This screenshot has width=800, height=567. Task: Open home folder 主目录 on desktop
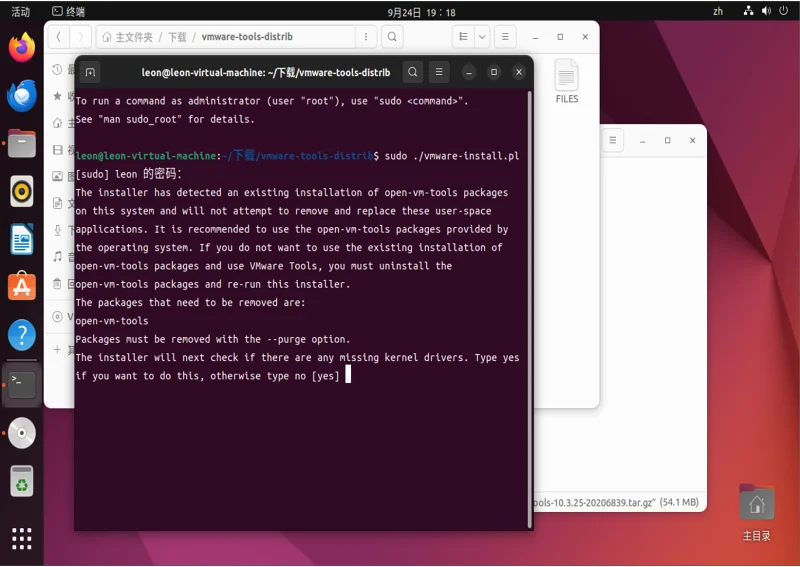coord(757,512)
